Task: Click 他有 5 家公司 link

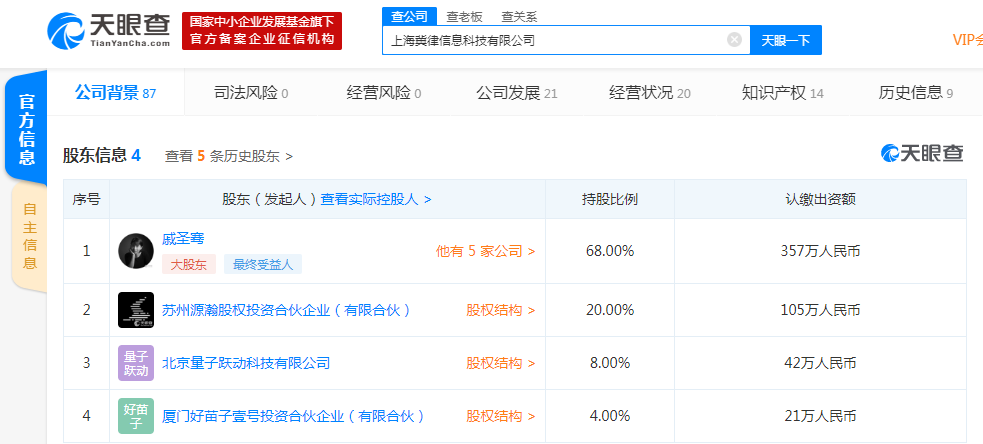Action: coord(485,251)
